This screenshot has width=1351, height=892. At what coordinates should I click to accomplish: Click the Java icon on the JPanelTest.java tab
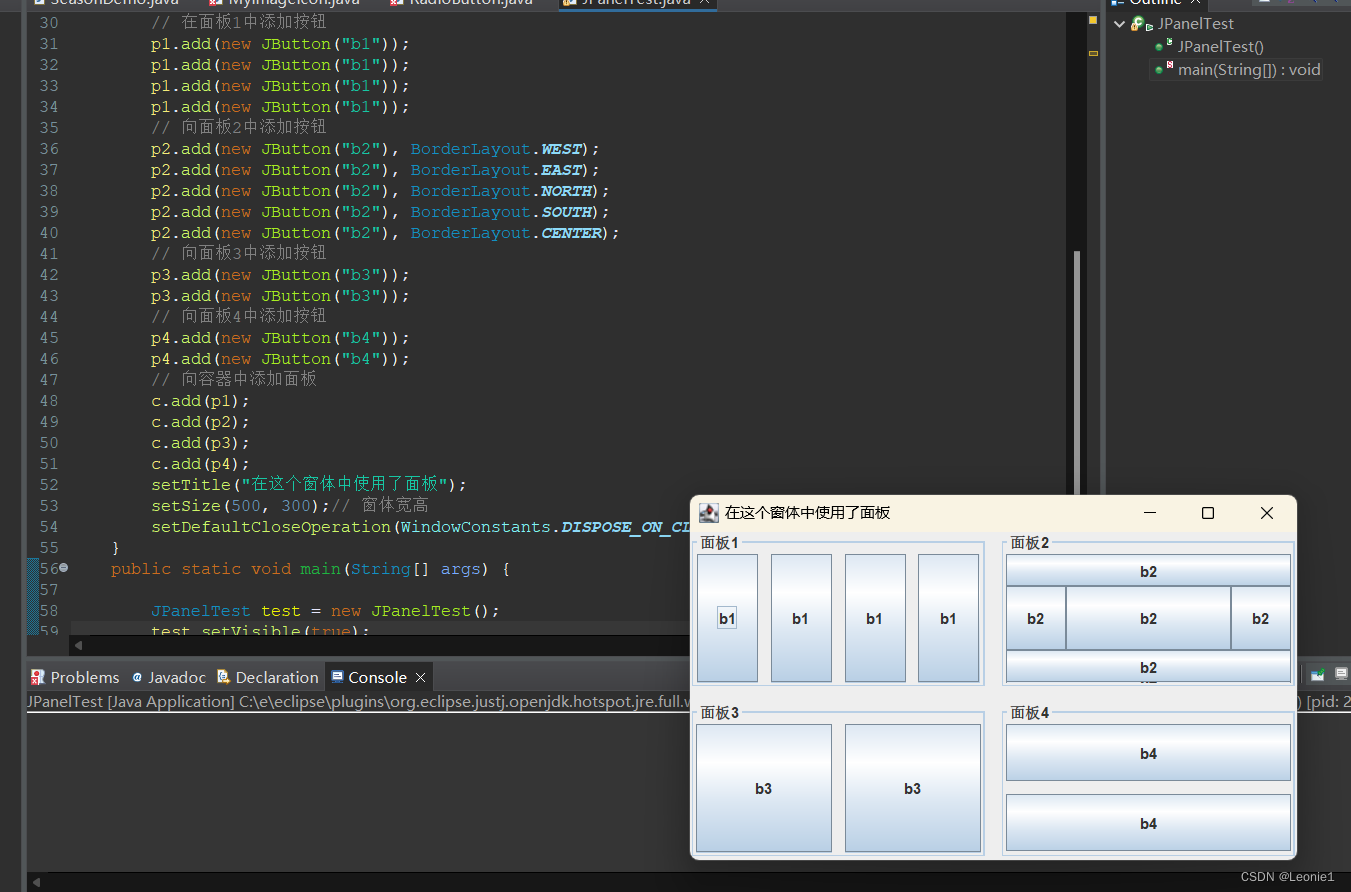click(x=568, y=3)
